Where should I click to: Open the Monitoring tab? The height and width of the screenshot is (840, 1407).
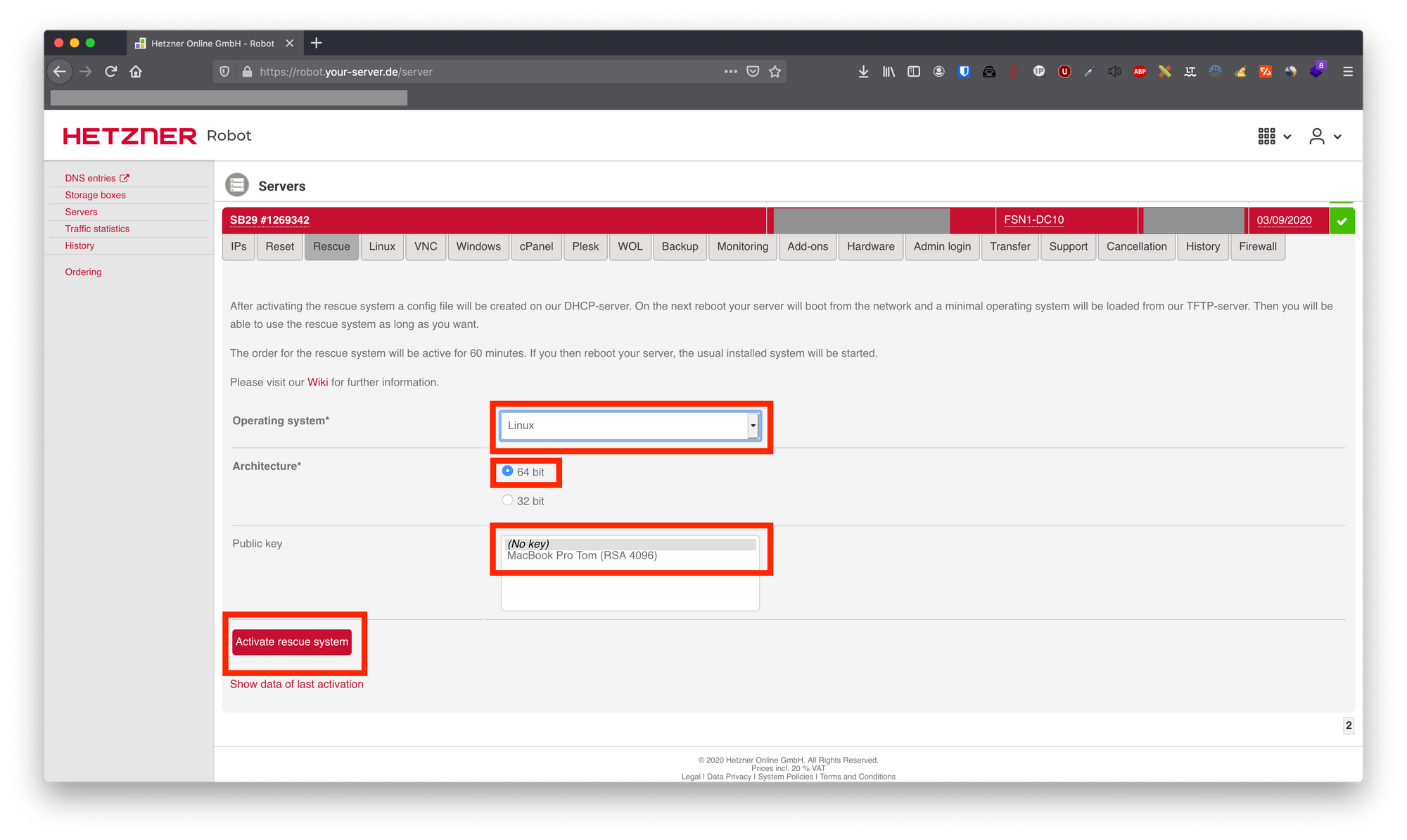click(743, 247)
